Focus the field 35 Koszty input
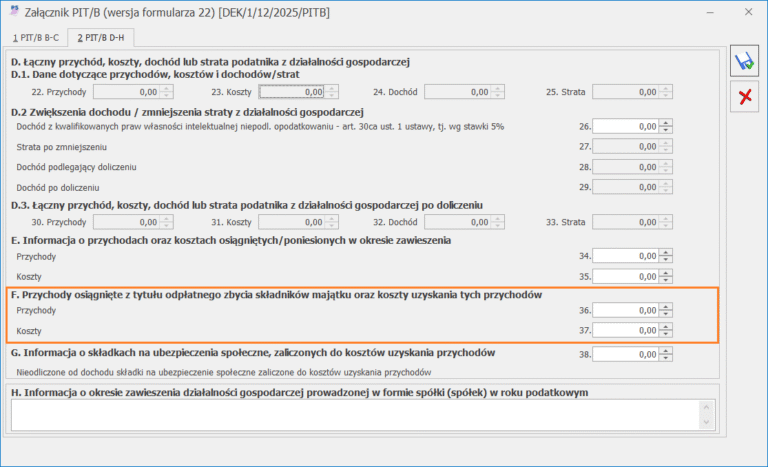 coord(625,276)
